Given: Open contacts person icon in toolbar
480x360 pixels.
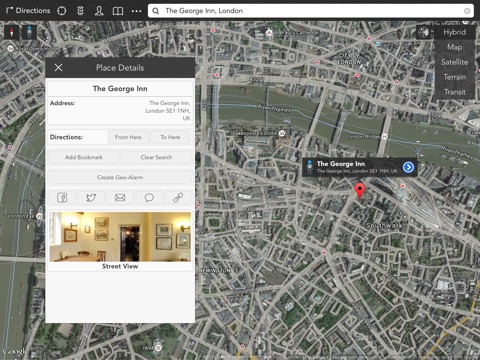Looking at the screenshot, I should (99, 11).
